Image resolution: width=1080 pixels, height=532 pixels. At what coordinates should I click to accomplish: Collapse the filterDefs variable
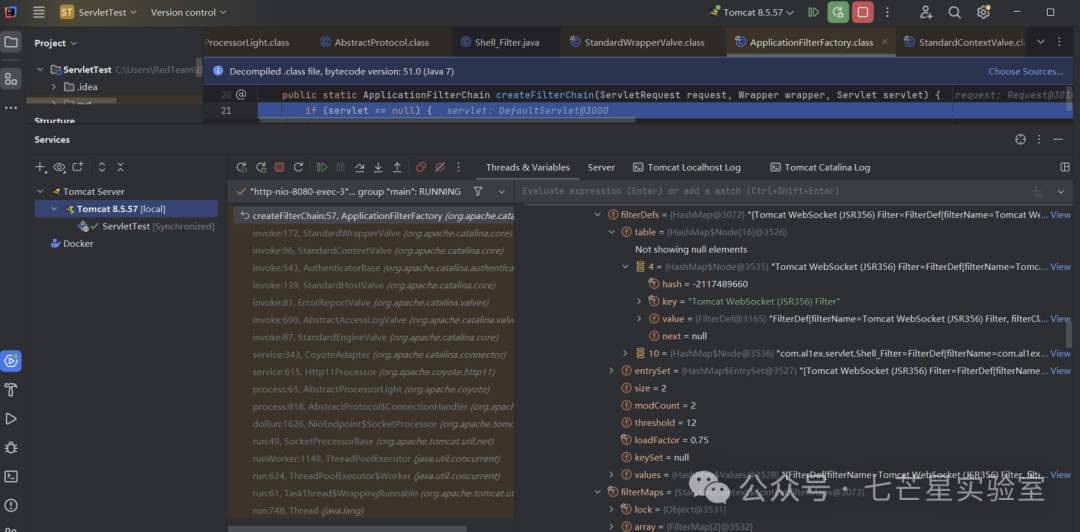tap(598, 215)
